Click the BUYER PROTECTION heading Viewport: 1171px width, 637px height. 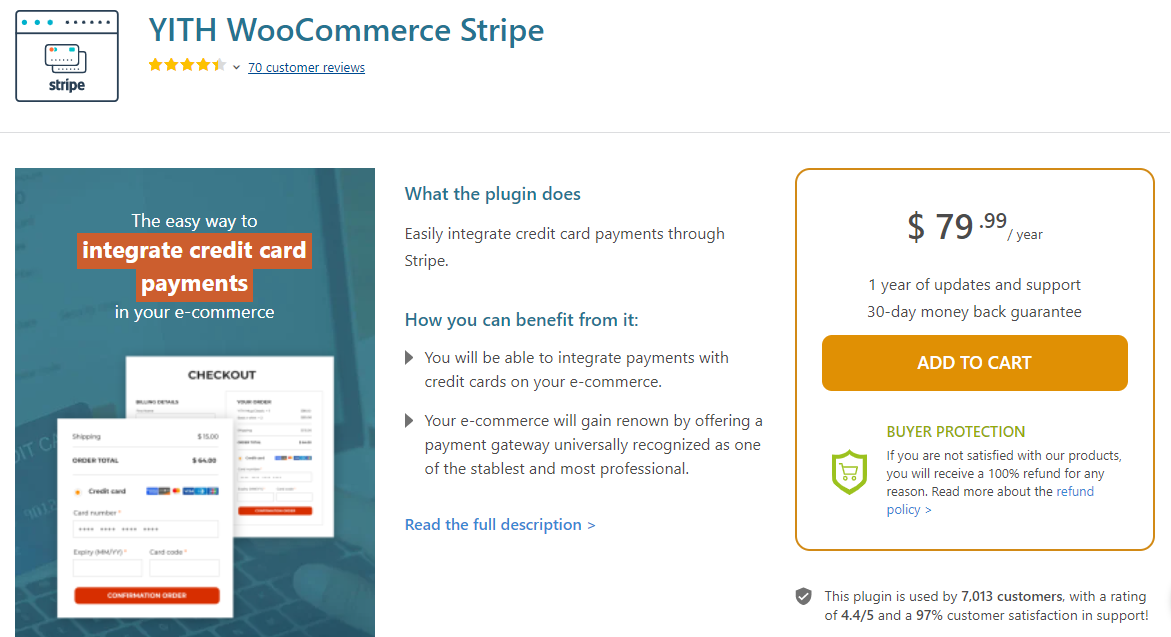(x=956, y=432)
